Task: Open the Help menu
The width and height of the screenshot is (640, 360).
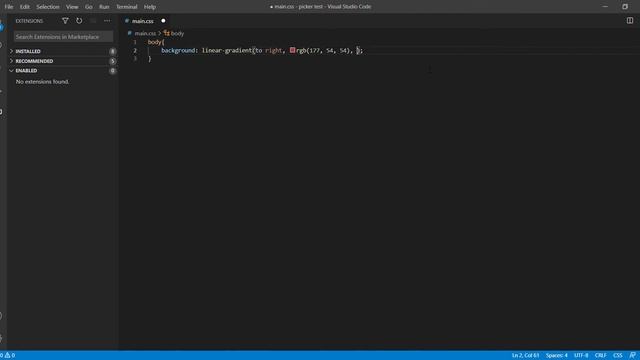Action: [x=150, y=7]
